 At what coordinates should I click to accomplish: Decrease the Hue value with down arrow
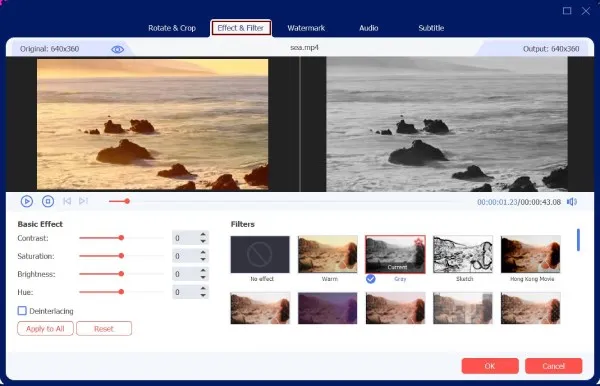click(x=203, y=295)
